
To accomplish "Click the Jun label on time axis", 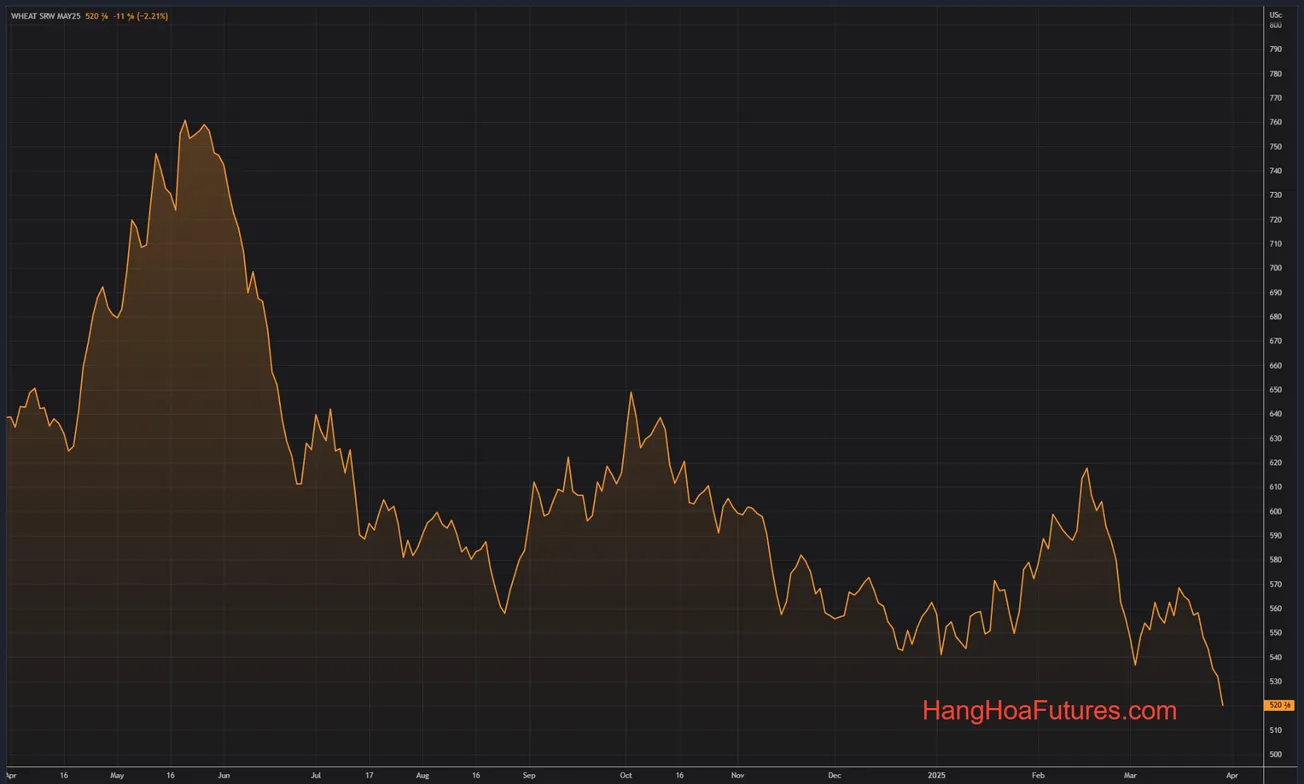I will coord(223,775).
